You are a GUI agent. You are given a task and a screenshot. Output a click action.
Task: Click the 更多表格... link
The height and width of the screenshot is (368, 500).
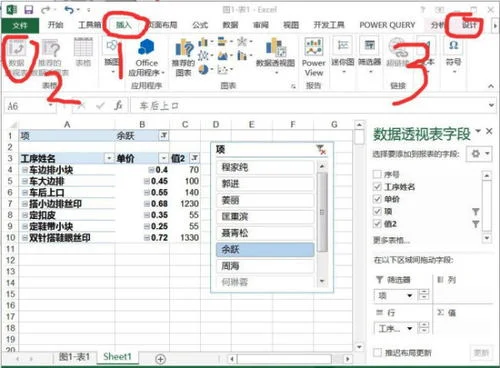click(391, 240)
